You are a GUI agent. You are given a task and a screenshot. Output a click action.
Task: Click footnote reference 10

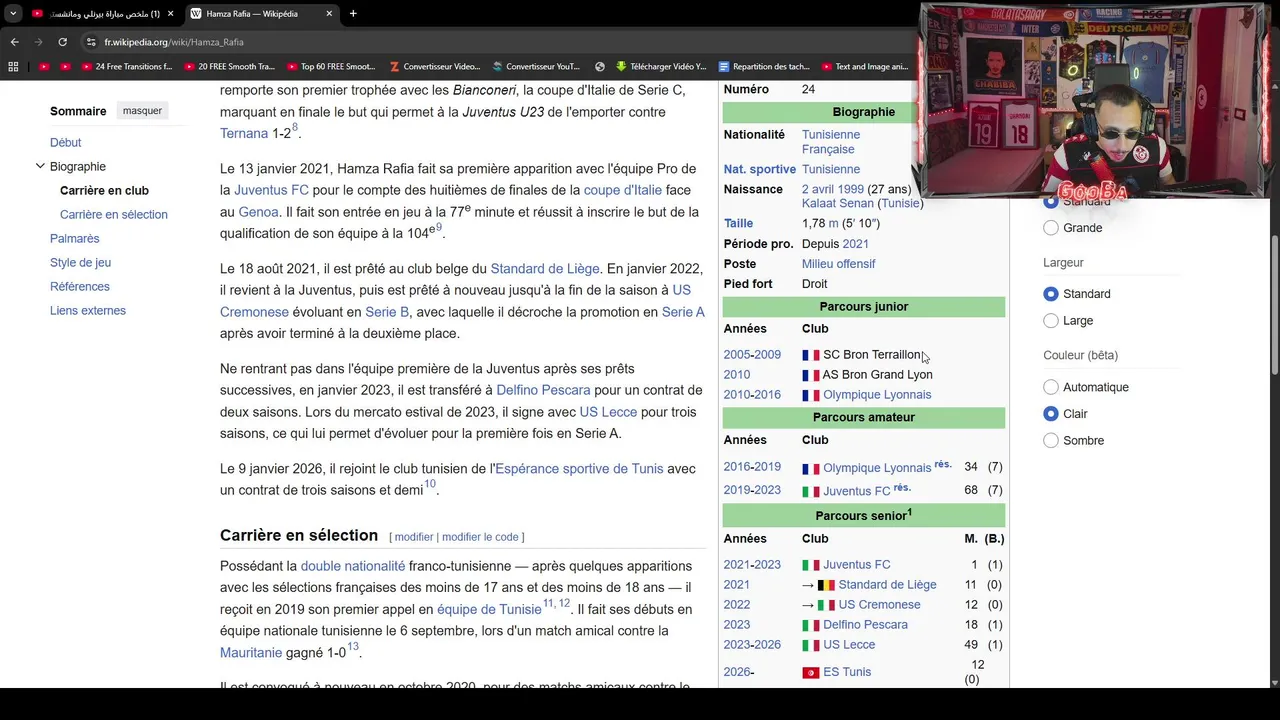pyautogui.click(x=430, y=484)
